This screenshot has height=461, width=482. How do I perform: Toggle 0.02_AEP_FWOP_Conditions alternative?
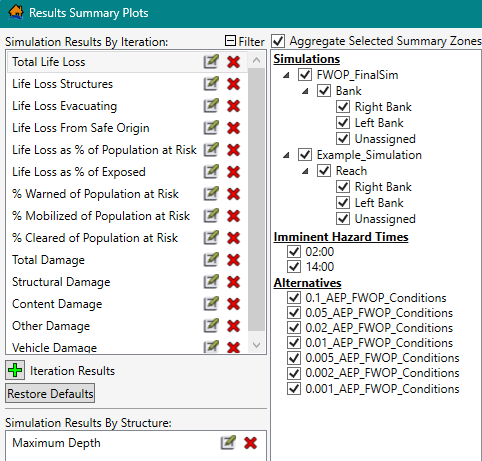[x=294, y=328]
